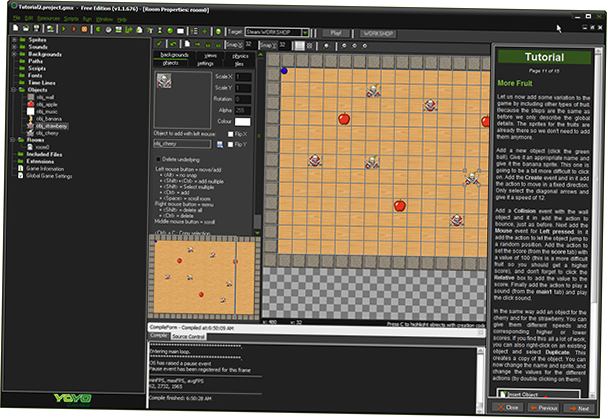
Task: Clear the room with the blank page icon
Action: (x=187, y=44)
